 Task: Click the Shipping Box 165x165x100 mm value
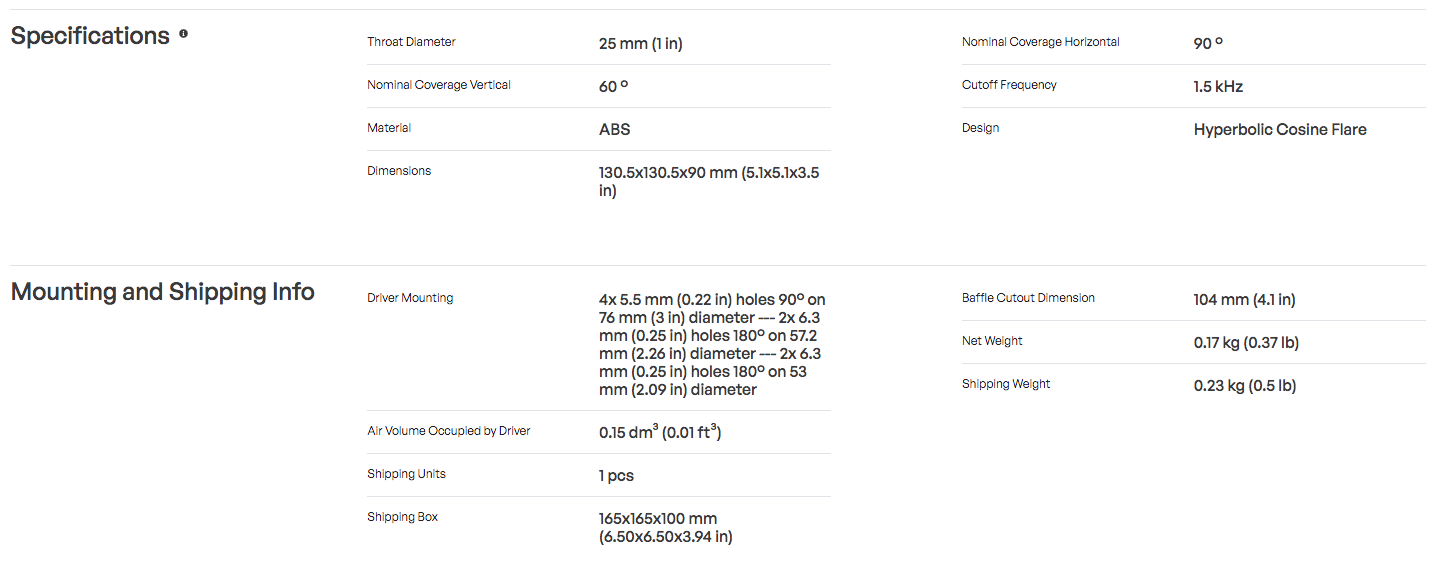coord(666,528)
